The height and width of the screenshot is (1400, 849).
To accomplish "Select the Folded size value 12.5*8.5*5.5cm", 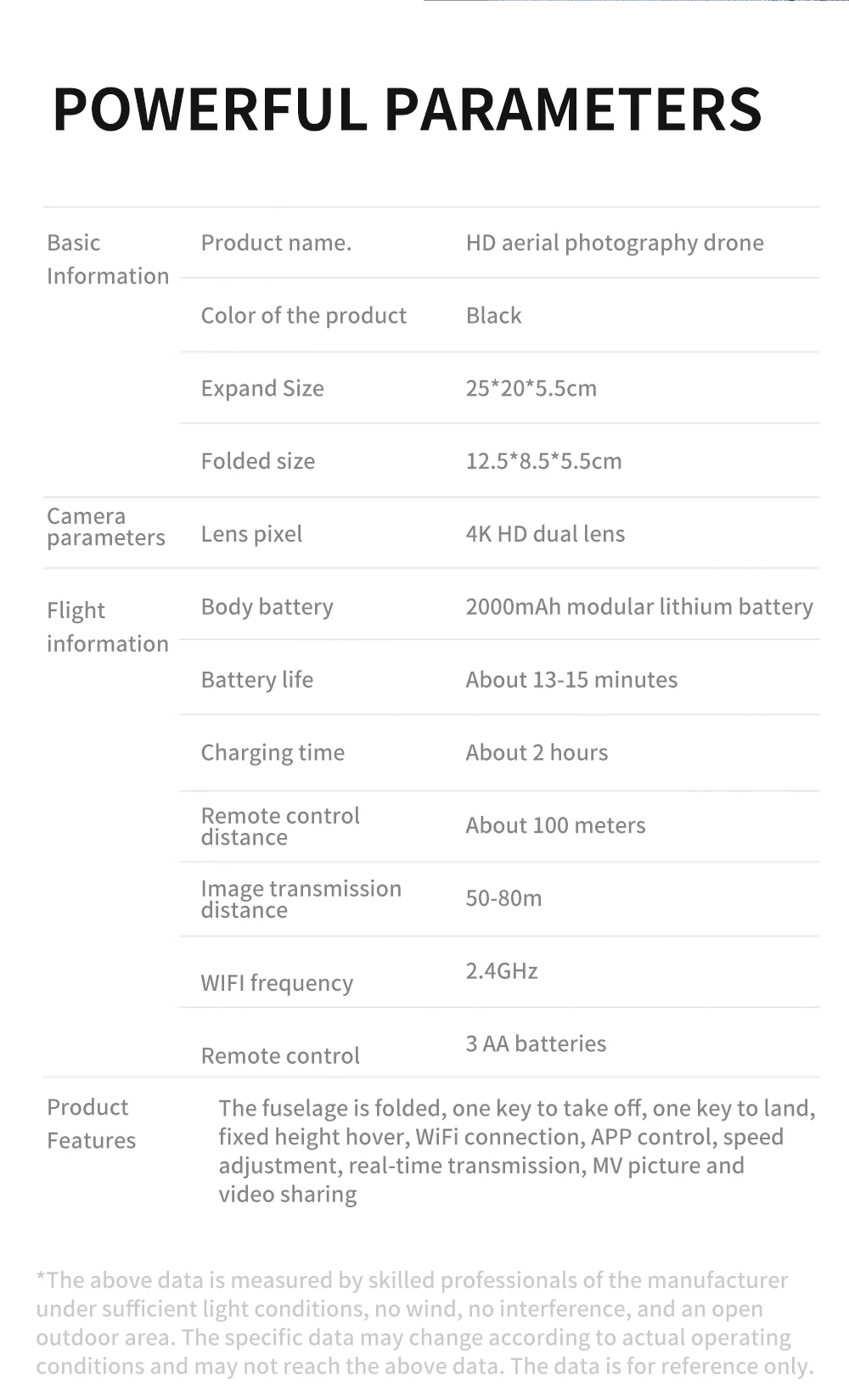I will click(543, 461).
